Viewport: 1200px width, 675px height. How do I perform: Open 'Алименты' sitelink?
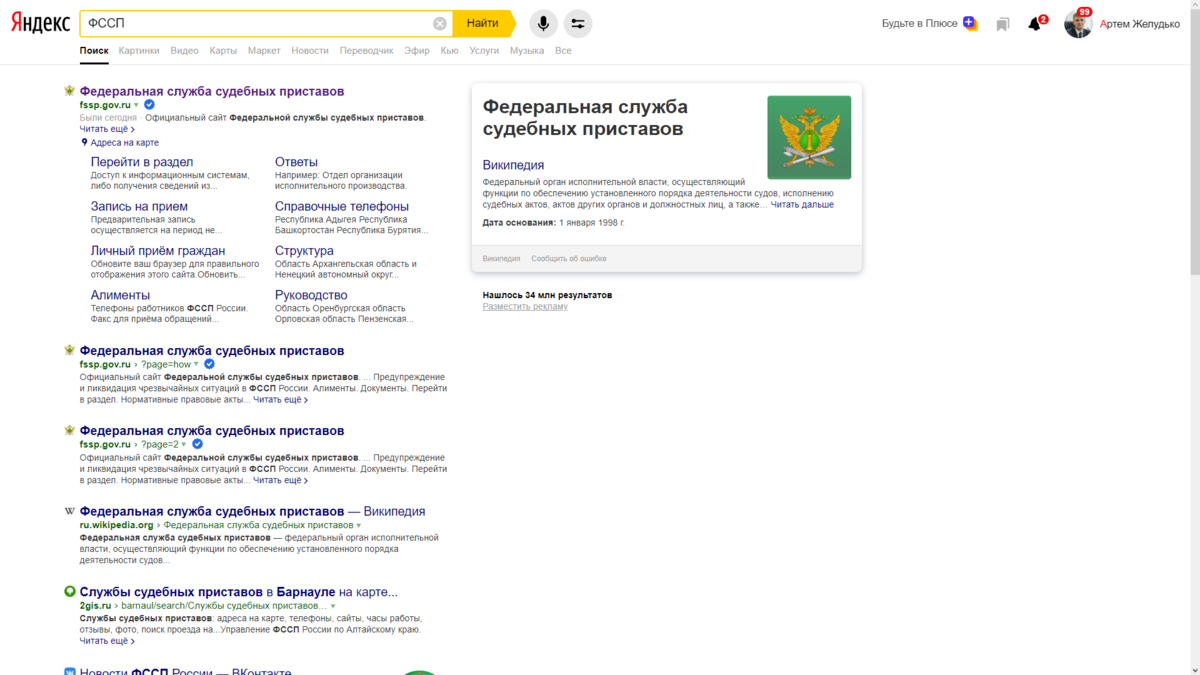(x=120, y=295)
